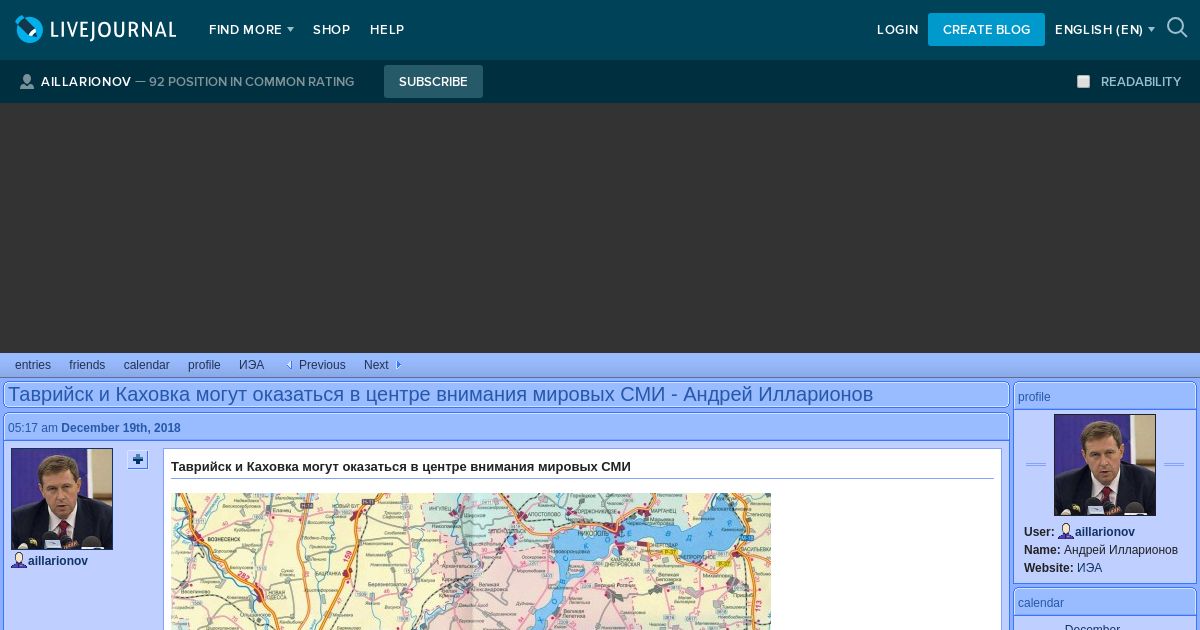1200x630 pixels.
Task: Open the LiveJournal logo home link
Action: (96, 29)
